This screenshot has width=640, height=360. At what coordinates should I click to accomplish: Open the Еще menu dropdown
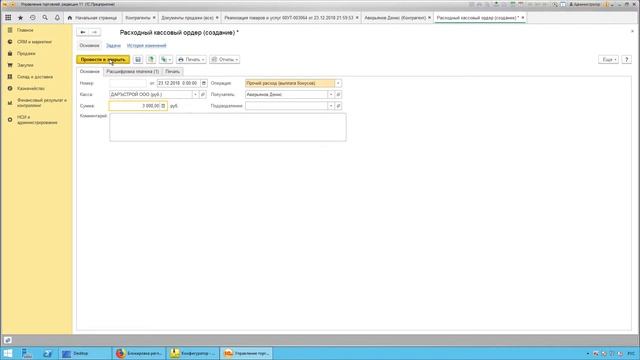pos(609,60)
